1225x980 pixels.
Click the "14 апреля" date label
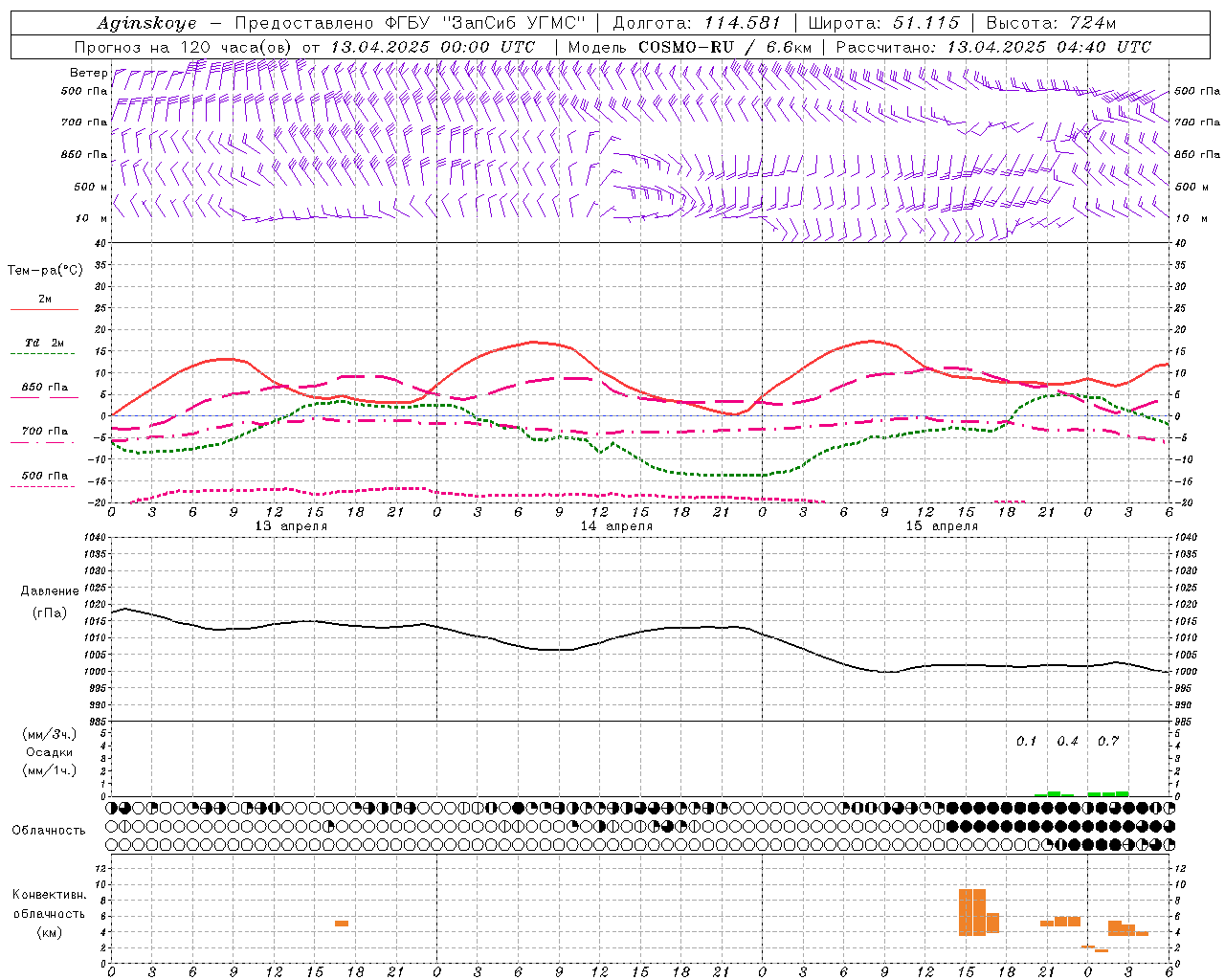click(616, 526)
